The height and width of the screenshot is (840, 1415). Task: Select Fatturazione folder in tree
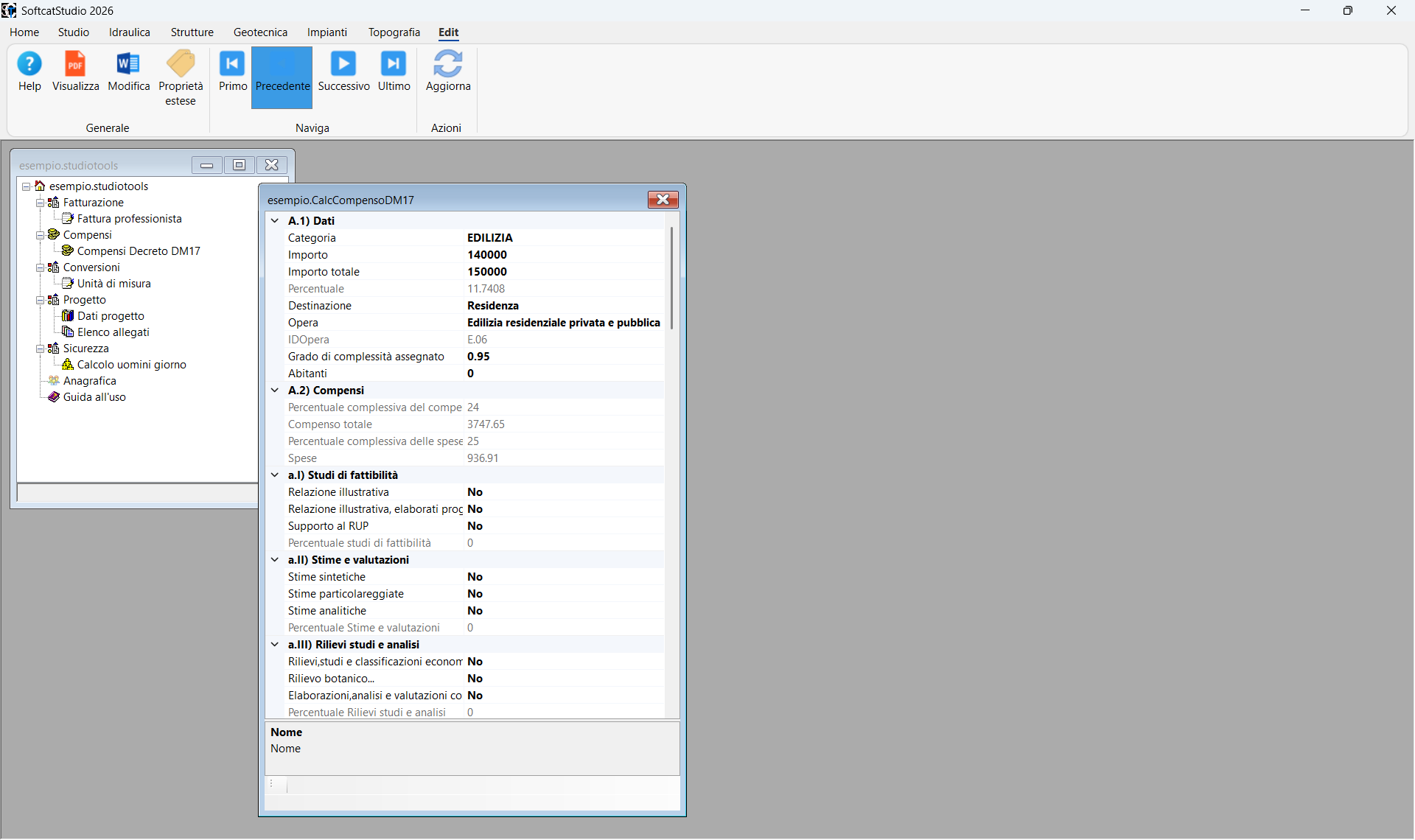pyautogui.click(x=94, y=203)
